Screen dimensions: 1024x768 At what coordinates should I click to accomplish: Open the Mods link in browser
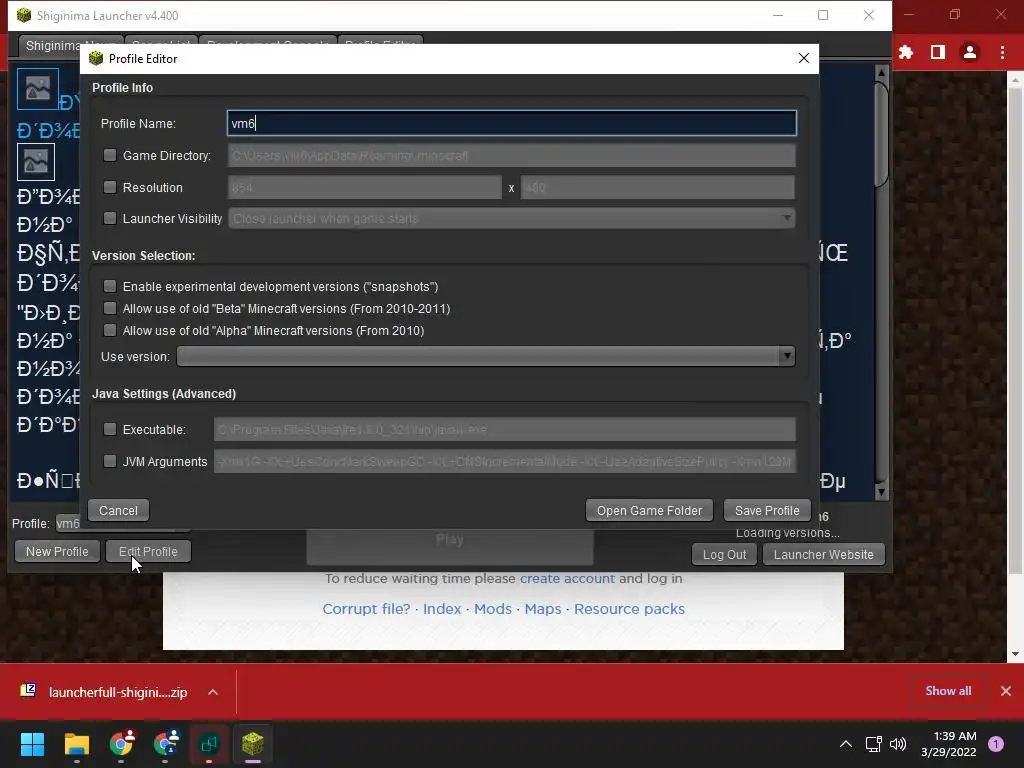493,609
